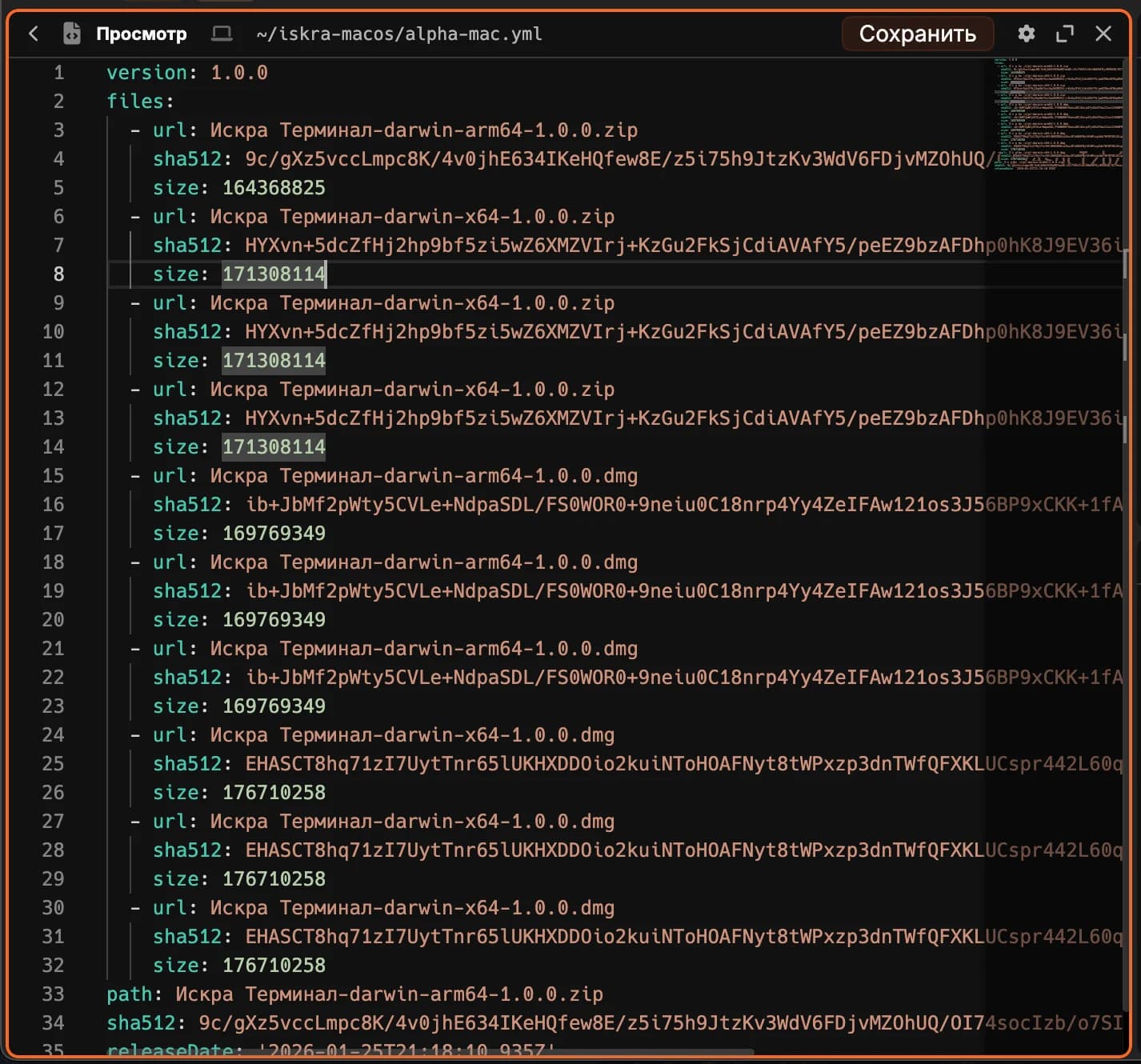Place cursor on version value 1.0.0
Viewport: 1141px width, 1064px height.
pos(238,73)
